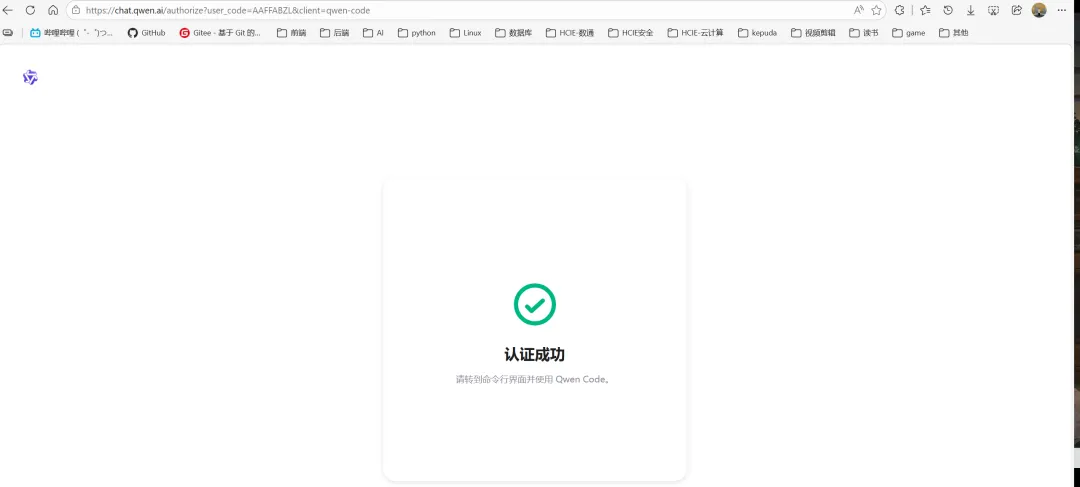Open the Downloads arrow icon
The width and height of the screenshot is (1080, 487).
(970, 10)
